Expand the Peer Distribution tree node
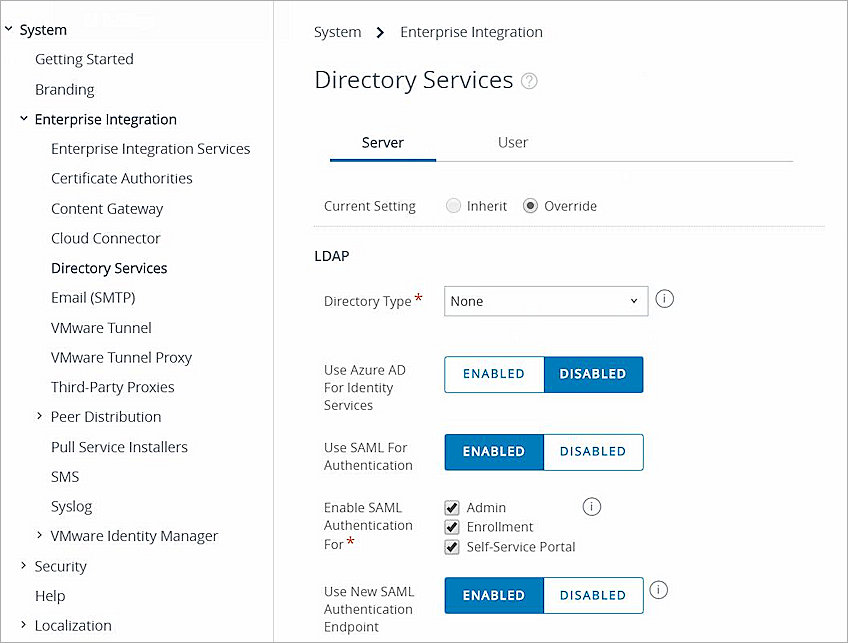 40,416
